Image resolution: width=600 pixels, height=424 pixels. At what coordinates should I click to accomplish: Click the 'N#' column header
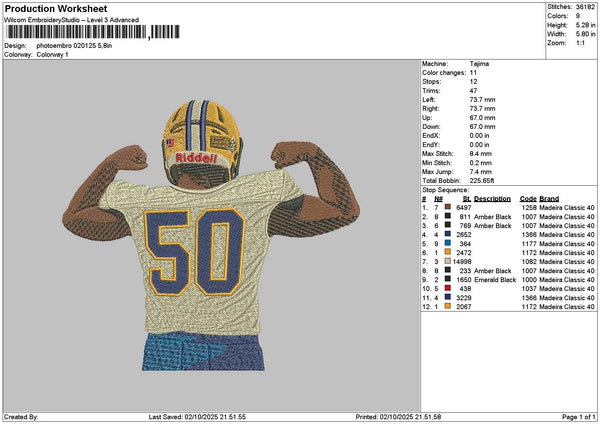click(x=438, y=199)
